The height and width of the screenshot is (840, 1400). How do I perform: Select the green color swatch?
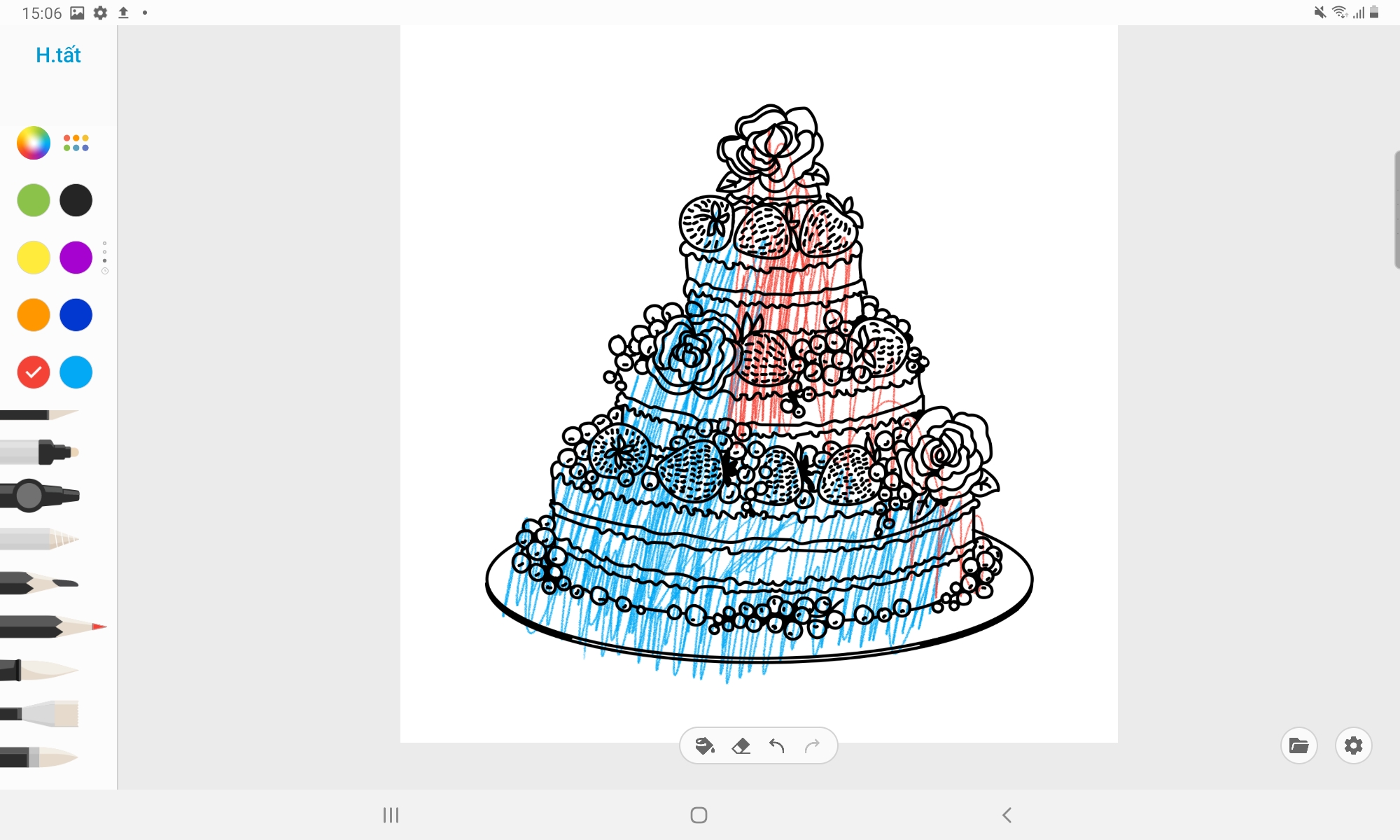click(x=34, y=201)
